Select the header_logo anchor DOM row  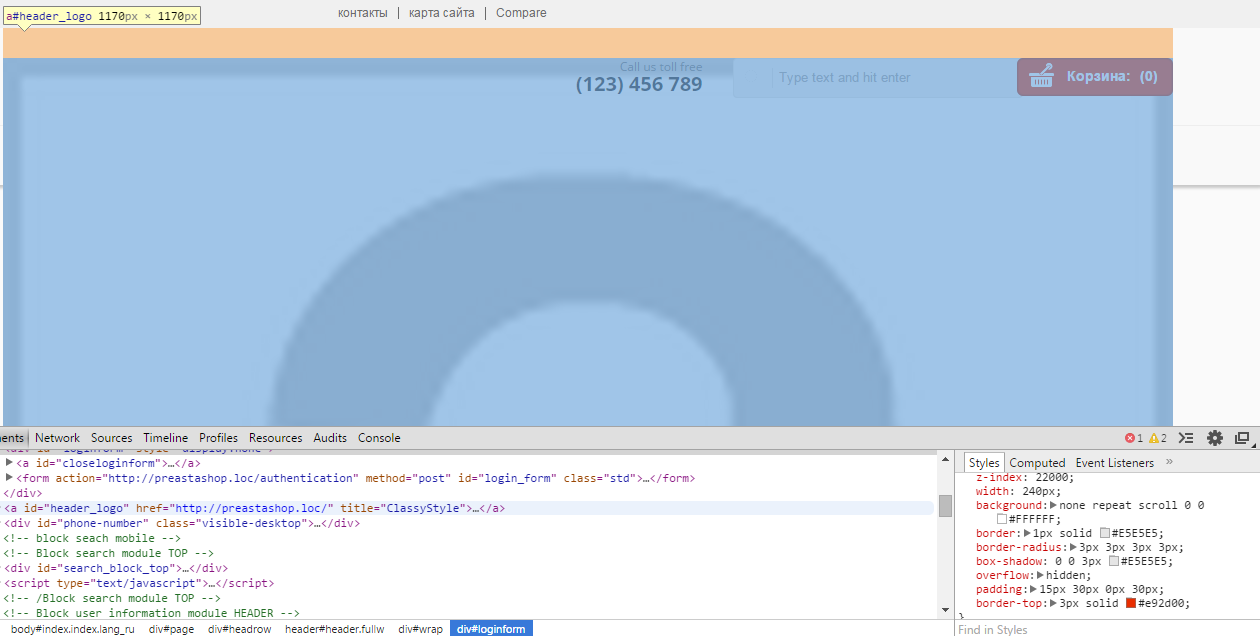coord(468,508)
